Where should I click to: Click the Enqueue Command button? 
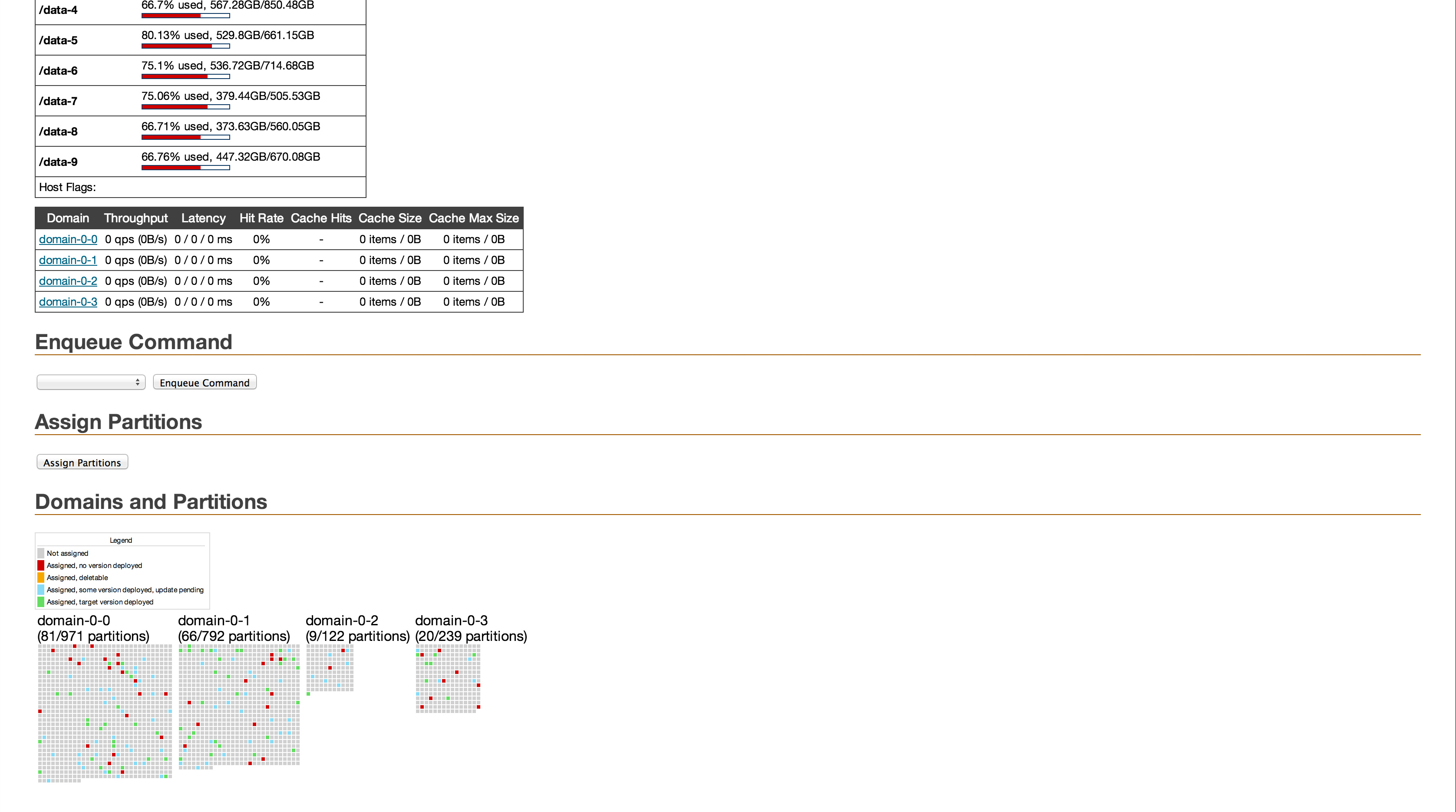click(x=204, y=383)
